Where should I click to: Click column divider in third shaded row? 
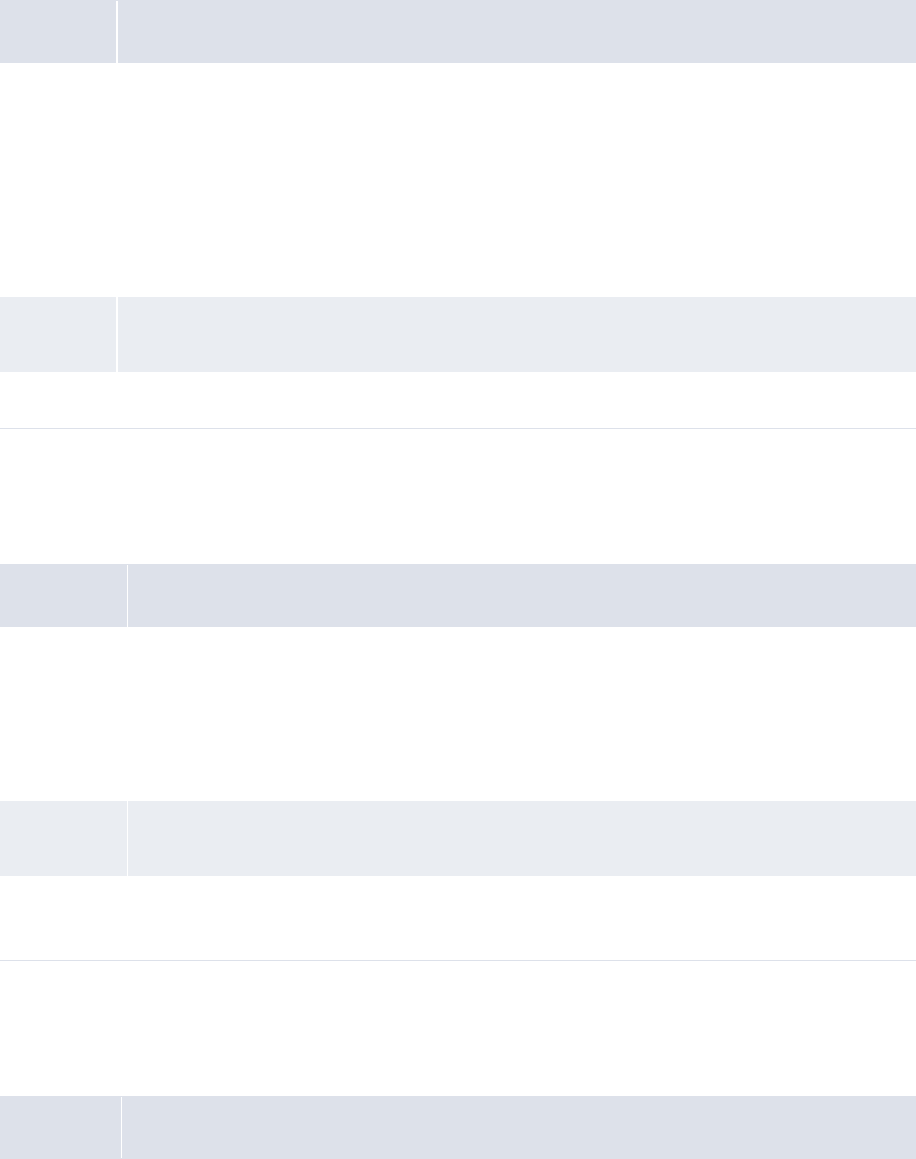point(127,596)
